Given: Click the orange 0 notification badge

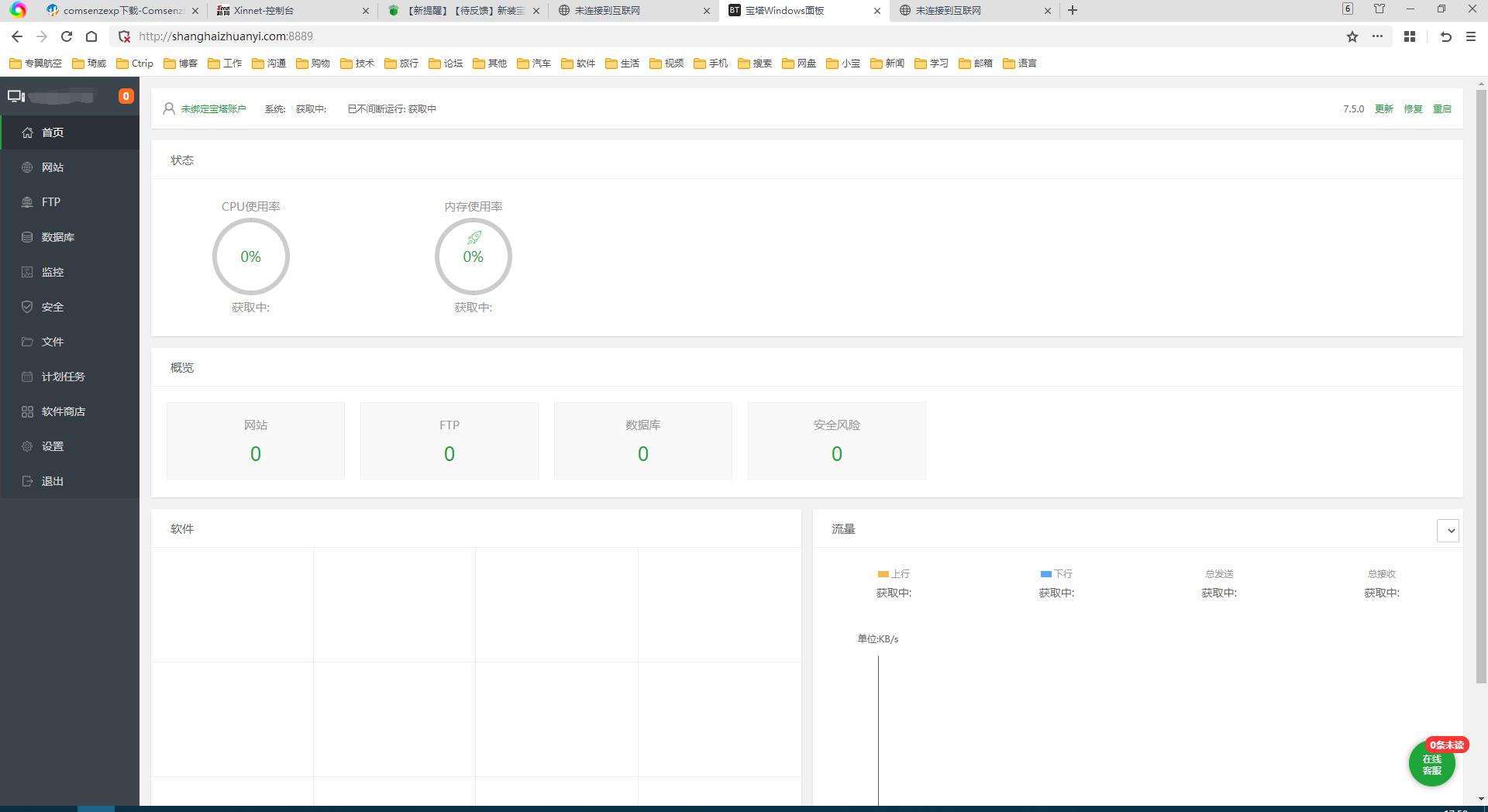Looking at the screenshot, I should (x=126, y=96).
